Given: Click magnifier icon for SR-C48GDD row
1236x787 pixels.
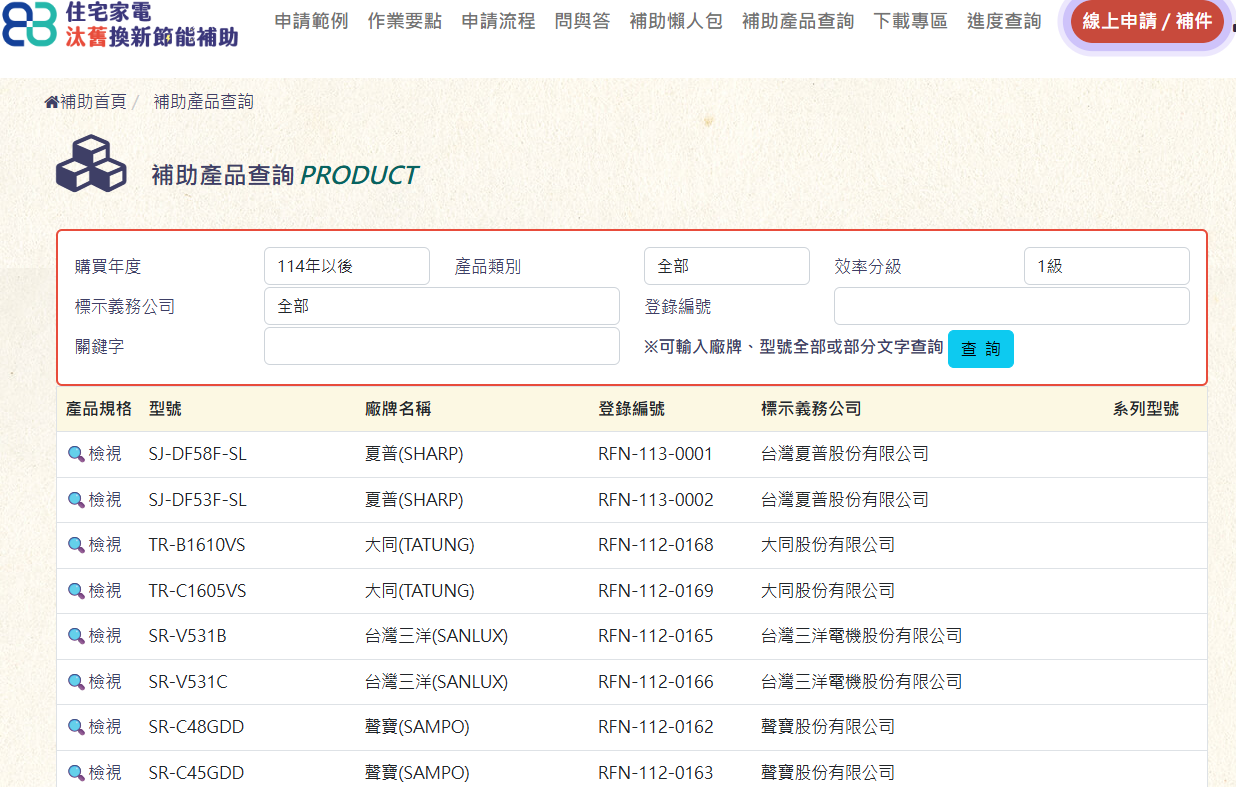Looking at the screenshot, I should click(76, 727).
